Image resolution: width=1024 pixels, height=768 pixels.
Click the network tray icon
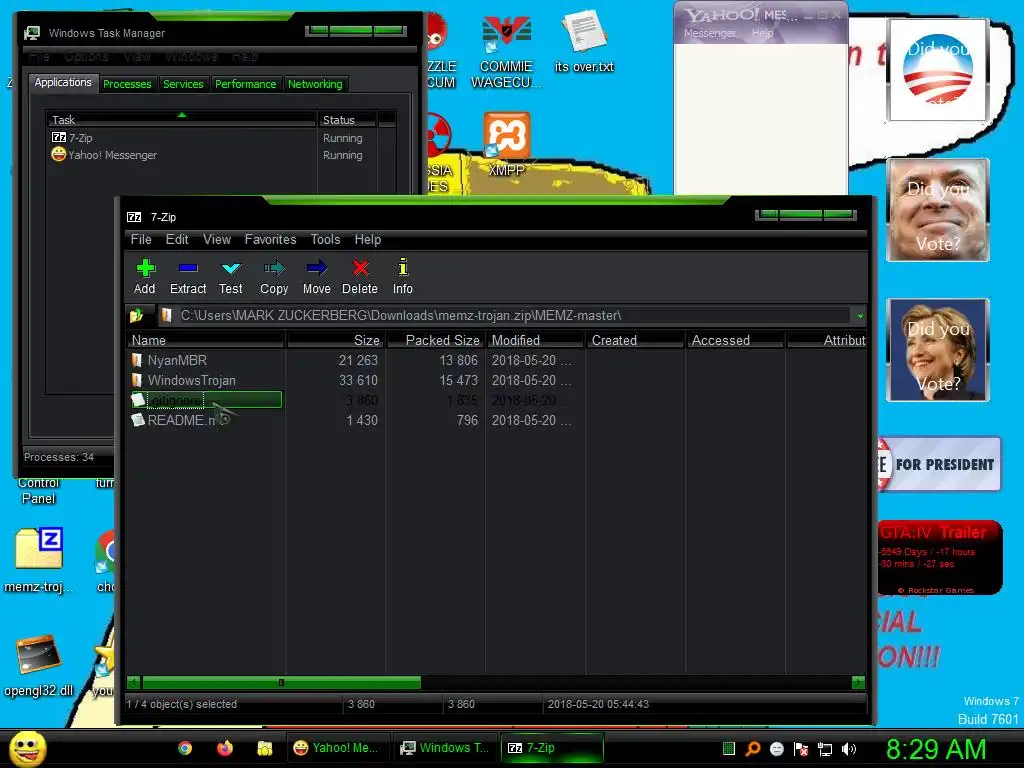[x=825, y=749]
